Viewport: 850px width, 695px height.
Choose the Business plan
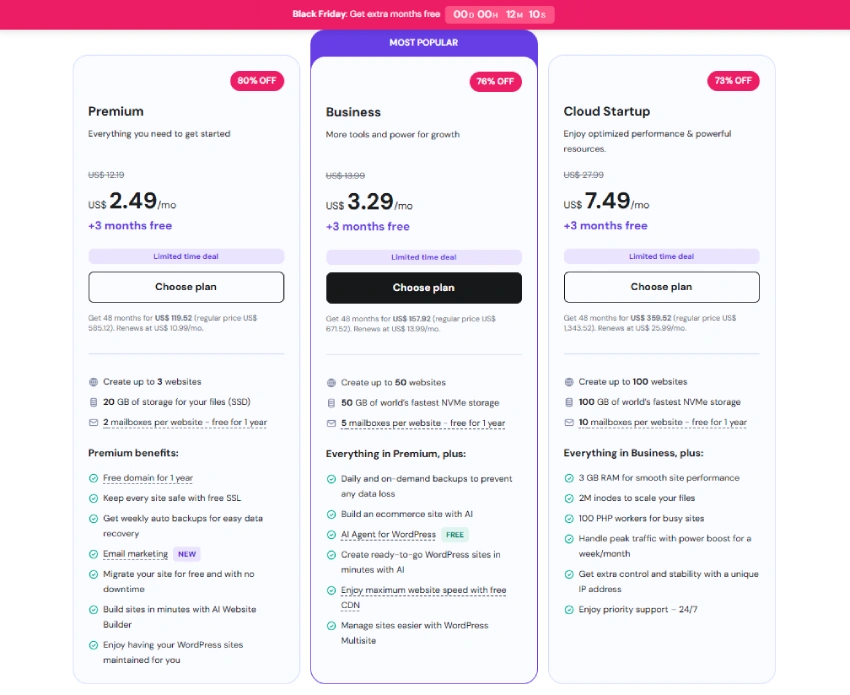pyautogui.click(x=423, y=287)
